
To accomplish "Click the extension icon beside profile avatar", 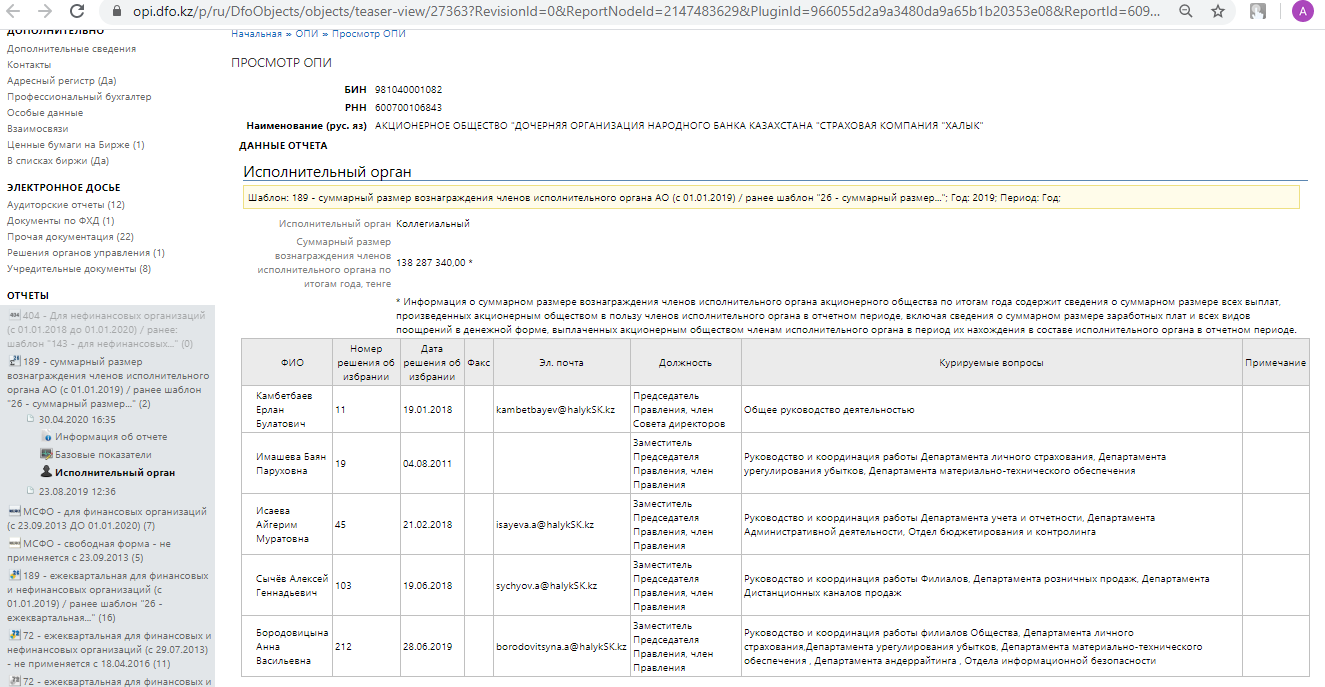I will [x=1258, y=12].
